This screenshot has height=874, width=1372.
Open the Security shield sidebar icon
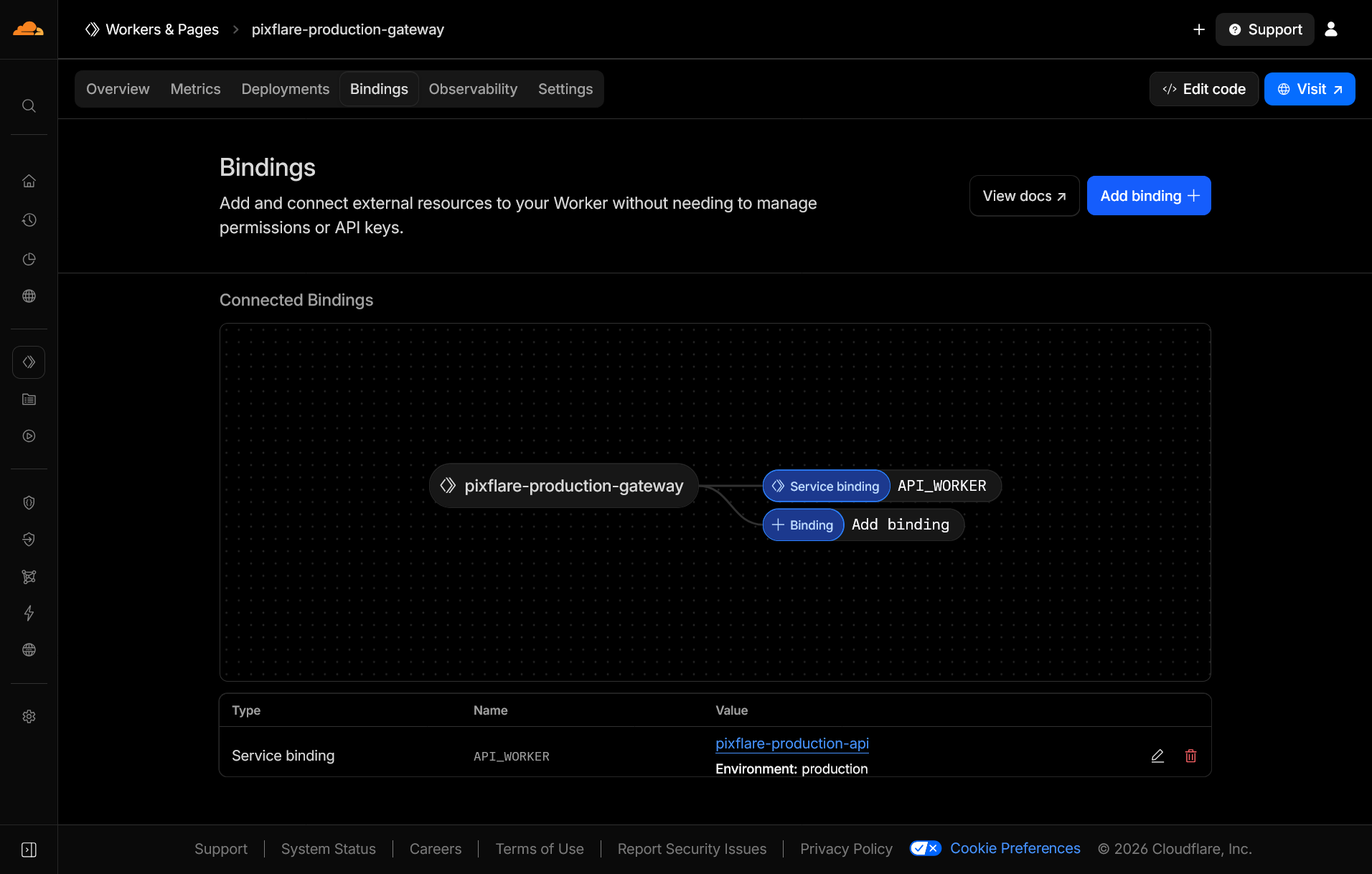coord(29,502)
